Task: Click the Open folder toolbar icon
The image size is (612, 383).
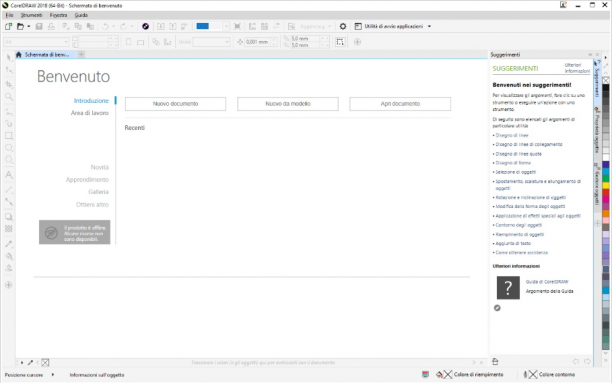Action: pyautogui.click(x=20, y=27)
